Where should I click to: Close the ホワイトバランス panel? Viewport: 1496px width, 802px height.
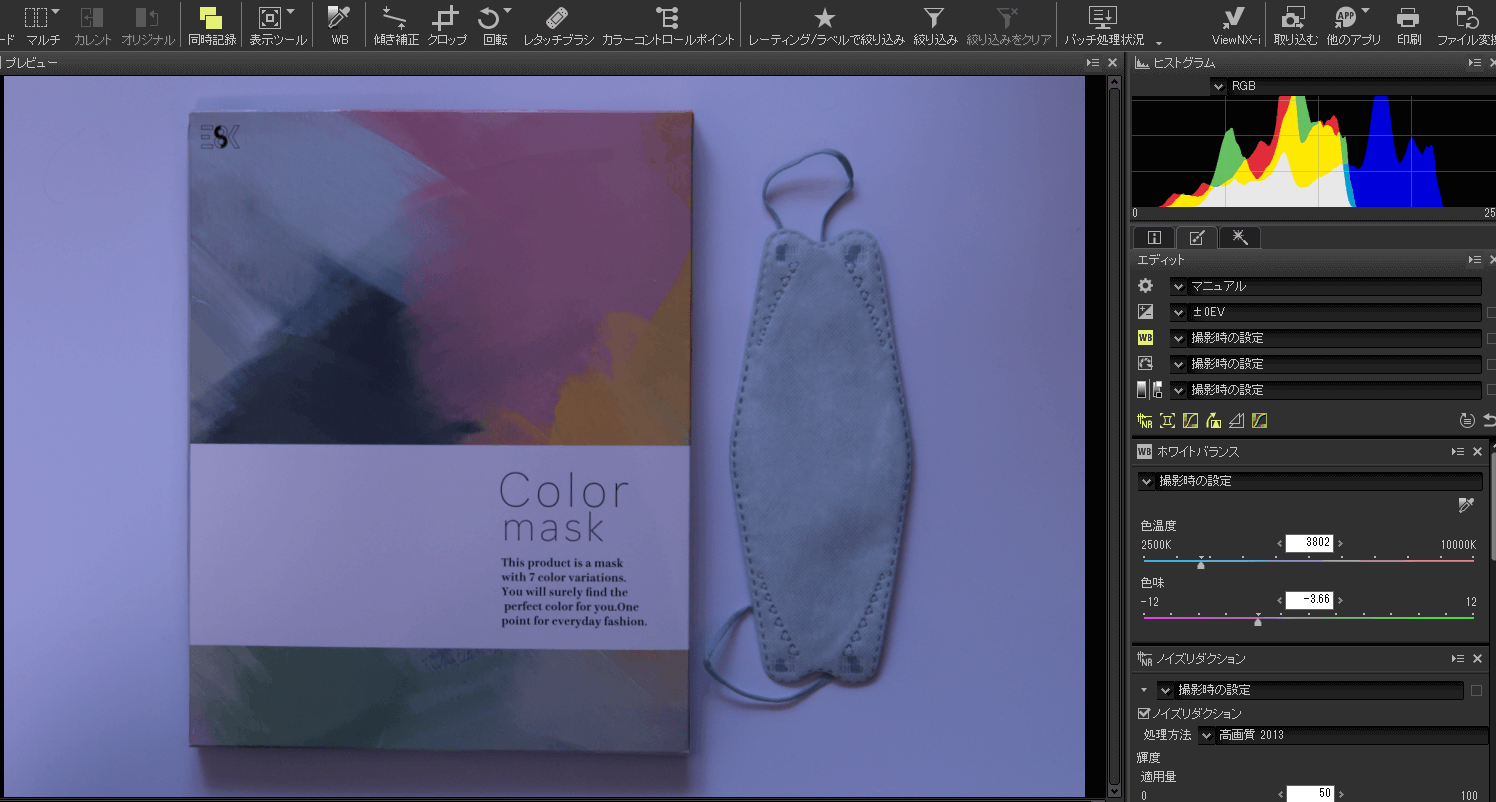[1478, 452]
